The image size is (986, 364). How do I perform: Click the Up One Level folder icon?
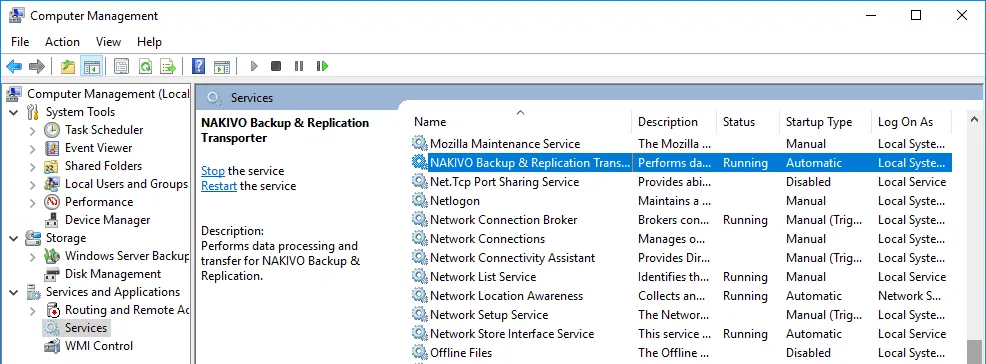(x=67, y=66)
